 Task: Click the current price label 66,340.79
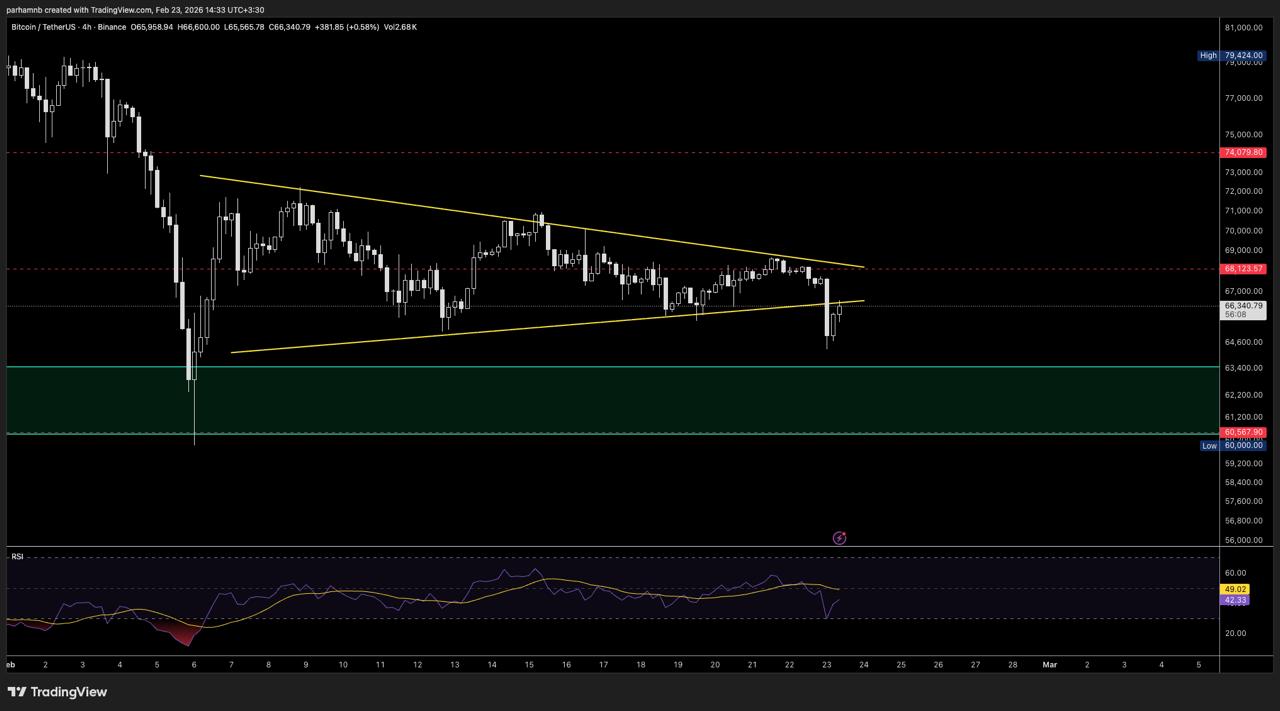pyautogui.click(x=1243, y=306)
